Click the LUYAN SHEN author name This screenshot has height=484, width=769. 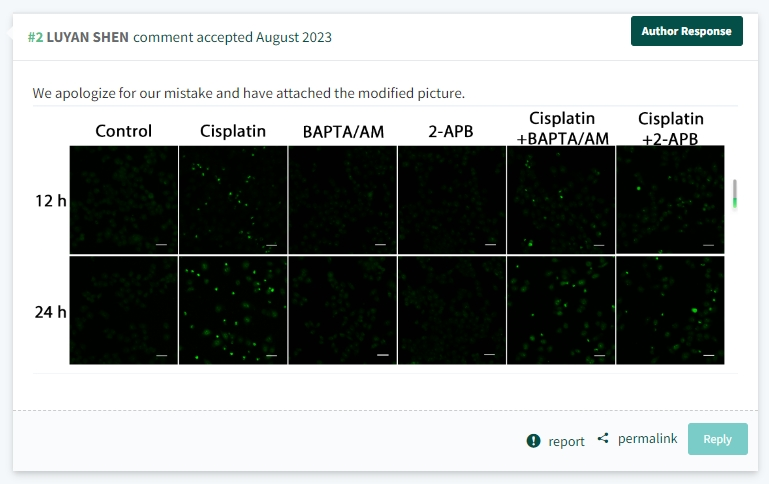pyautogui.click(x=88, y=37)
